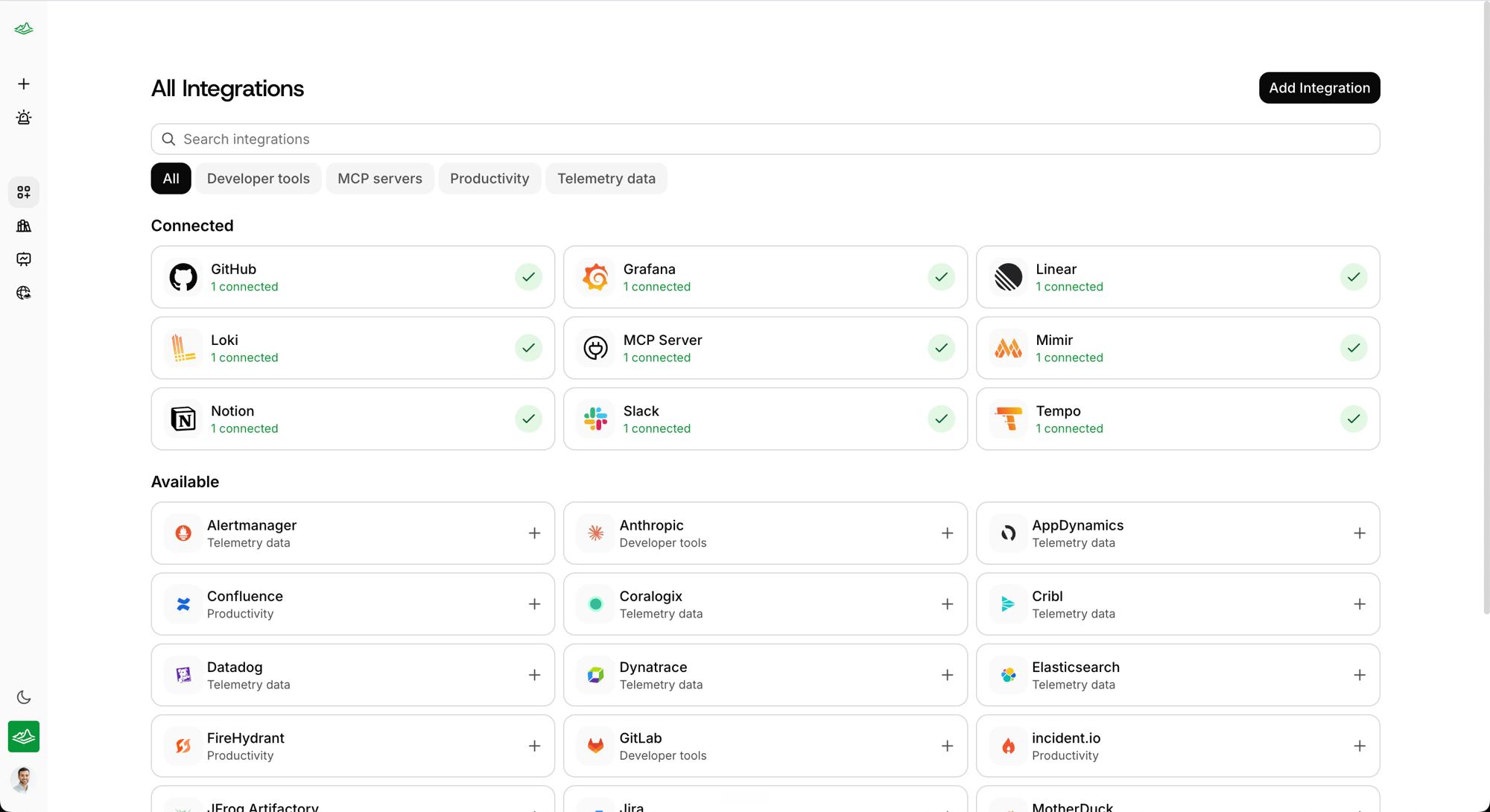Add the AppDynamics integration with plus
The height and width of the screenshot is (812, 1490).
1360,533
